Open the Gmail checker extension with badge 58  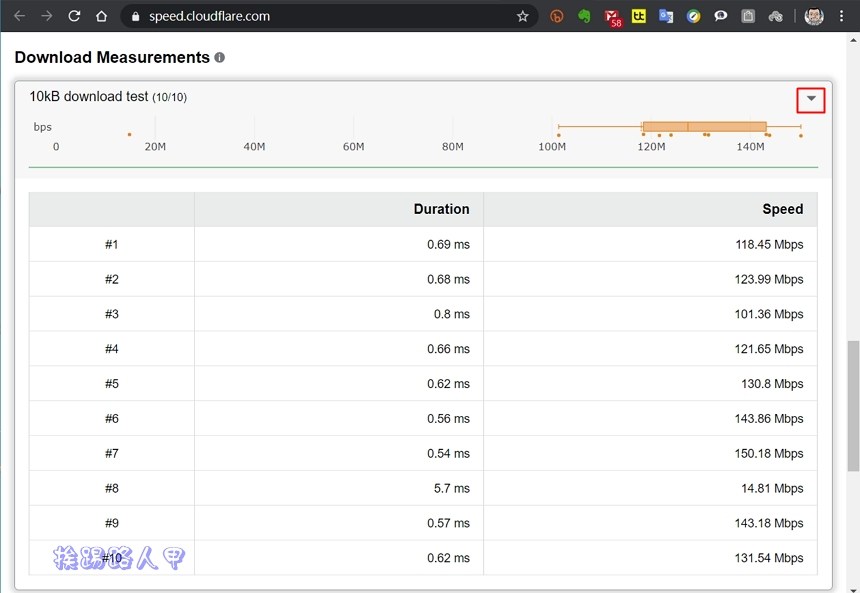612,17
